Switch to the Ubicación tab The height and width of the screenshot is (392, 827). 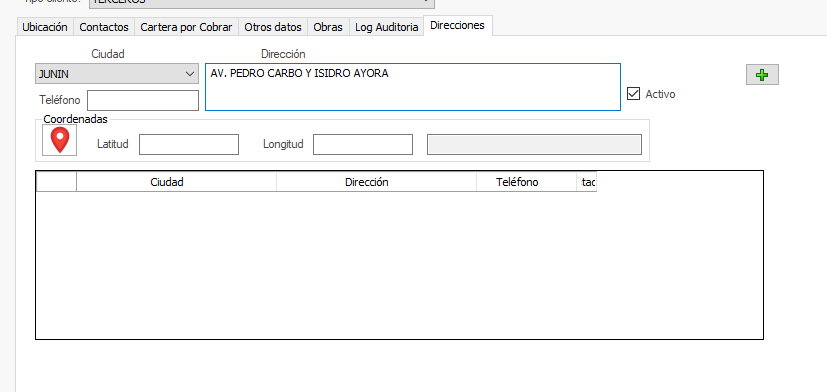click(45, 27)
